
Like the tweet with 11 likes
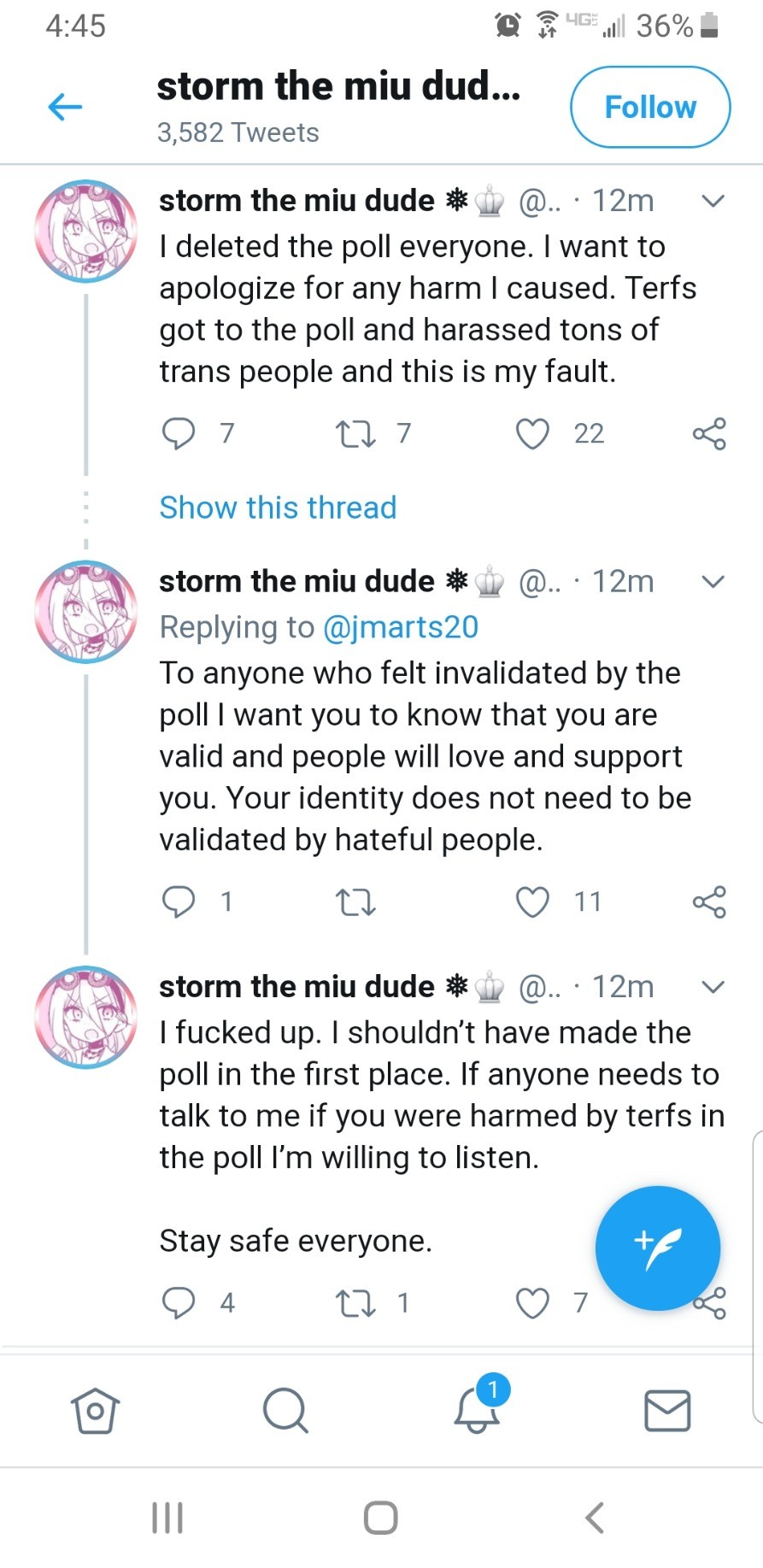pos(532,901)
